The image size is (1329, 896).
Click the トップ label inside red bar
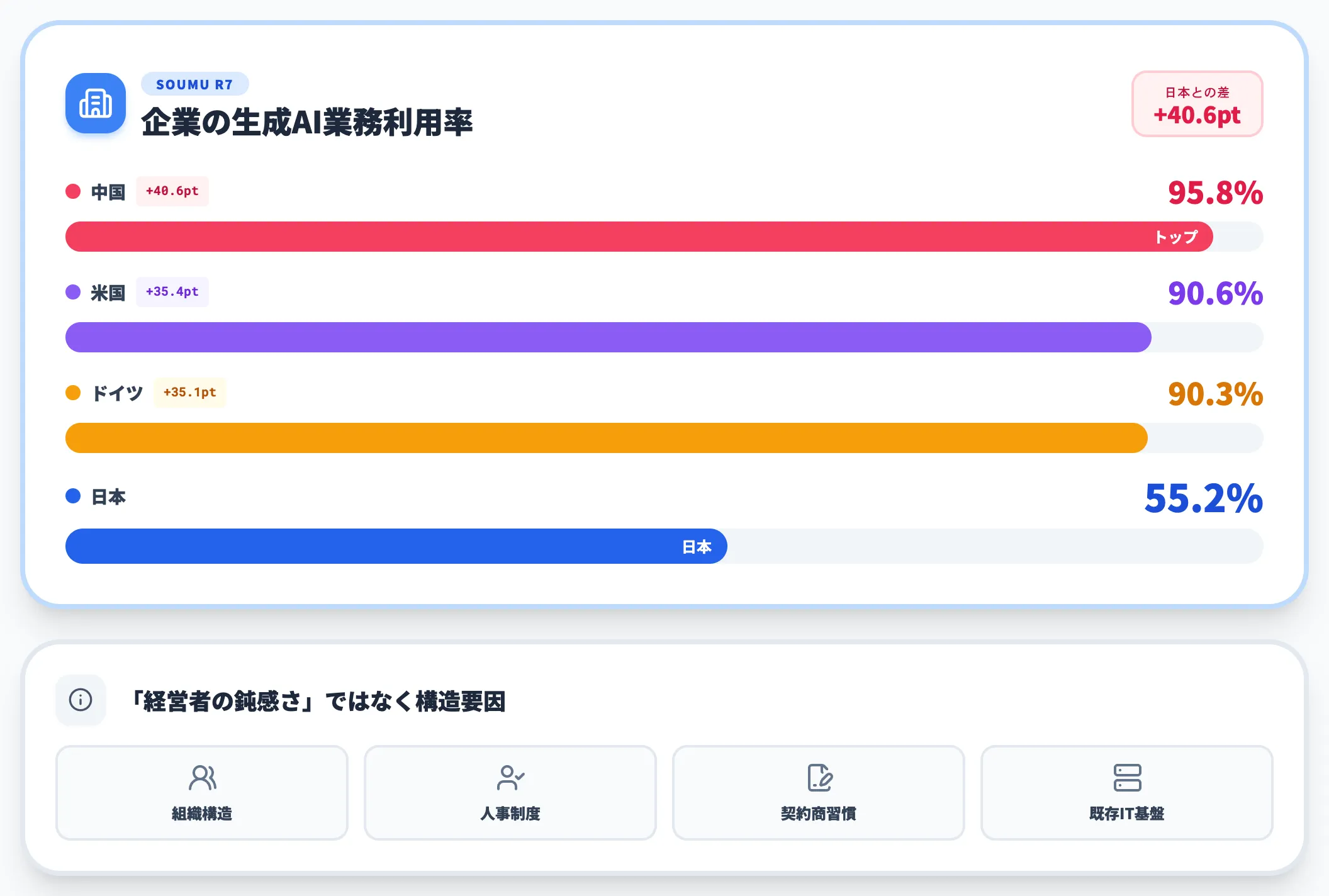[x=1176, y=237]
